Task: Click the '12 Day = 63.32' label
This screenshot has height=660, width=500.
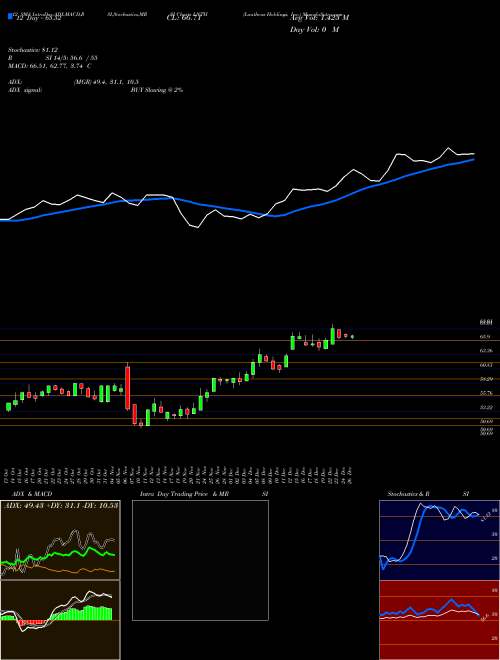Action: [39, 18]
